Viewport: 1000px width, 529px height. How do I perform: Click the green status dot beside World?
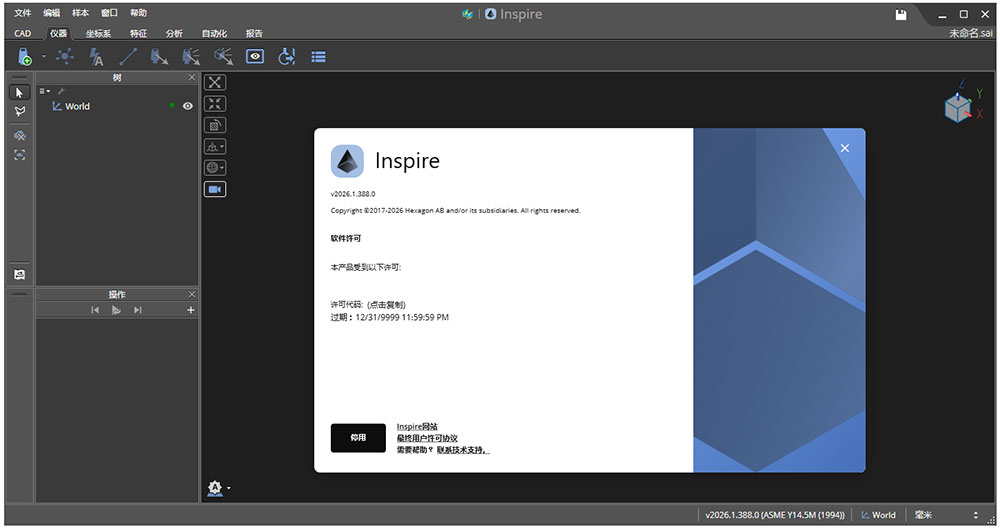(x=172, y=105)
